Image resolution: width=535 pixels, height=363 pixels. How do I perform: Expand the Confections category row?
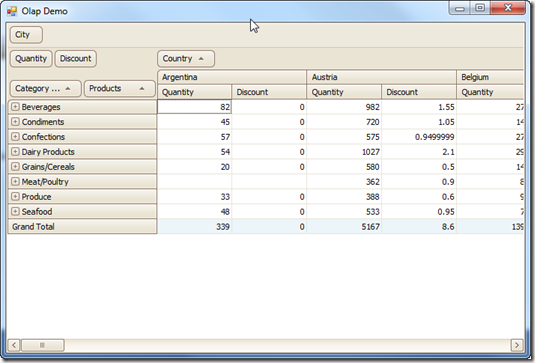(x=15, y=137)
